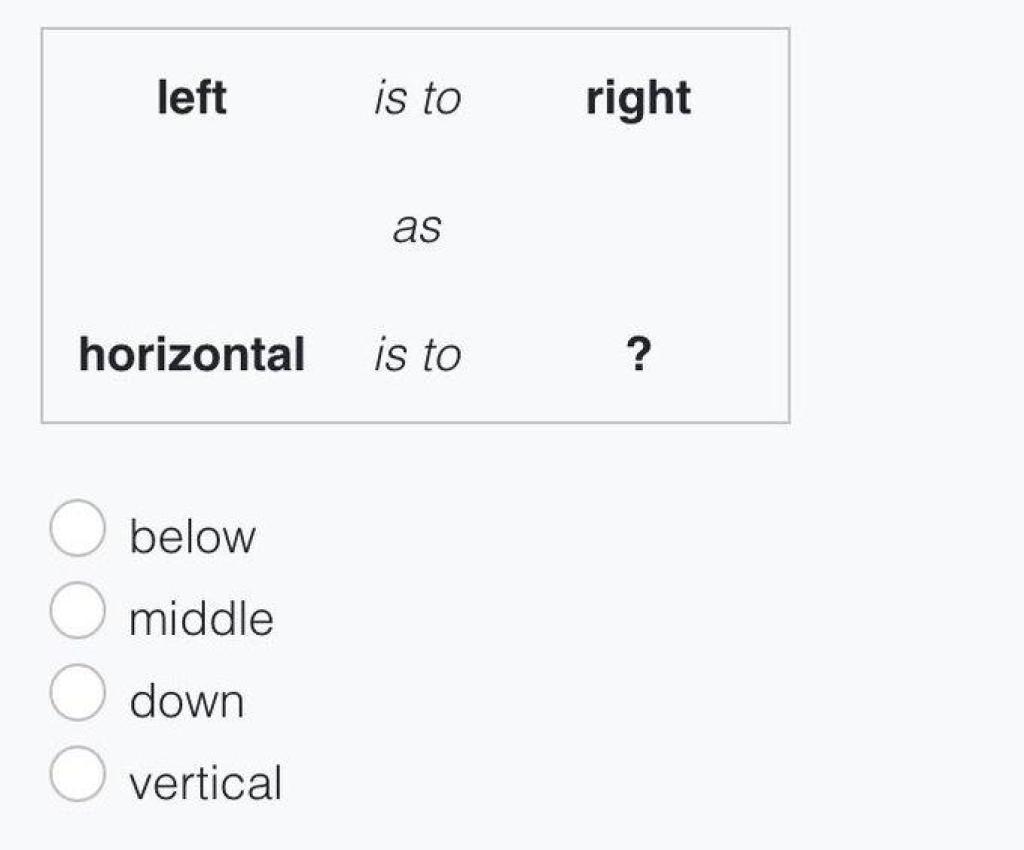This screenshot has height=850, width=1024.
Task: Click the bold question mark placeholder
Action: click(x=638, y=354)
